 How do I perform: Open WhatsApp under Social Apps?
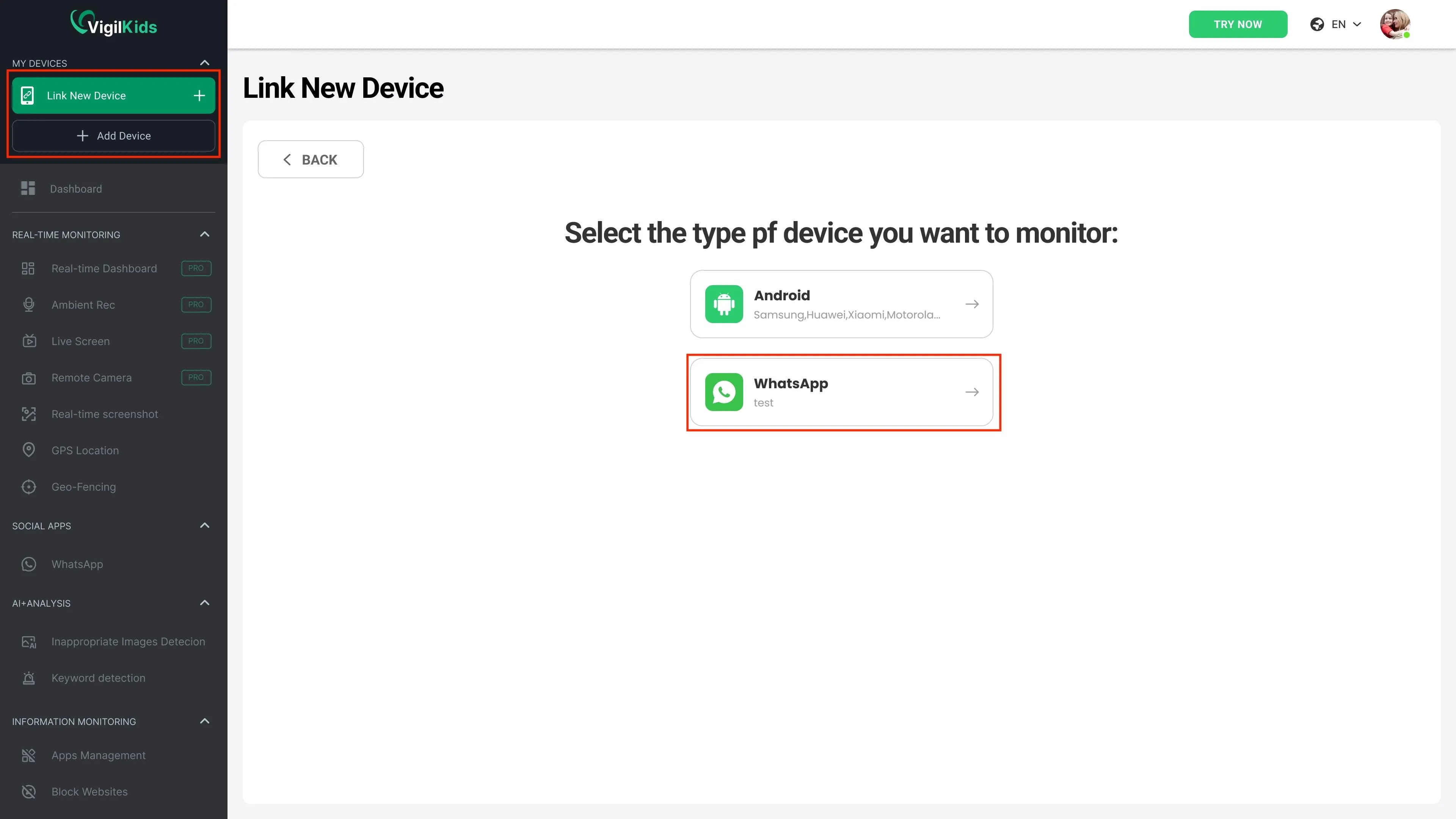pos(77,564)
